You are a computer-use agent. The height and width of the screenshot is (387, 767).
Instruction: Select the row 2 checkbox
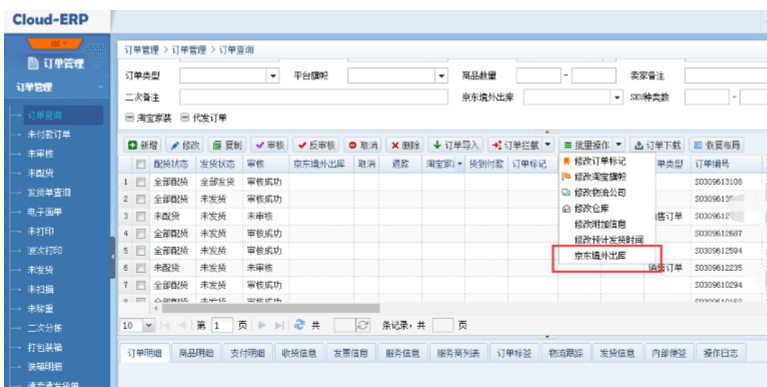coord(141,199)
